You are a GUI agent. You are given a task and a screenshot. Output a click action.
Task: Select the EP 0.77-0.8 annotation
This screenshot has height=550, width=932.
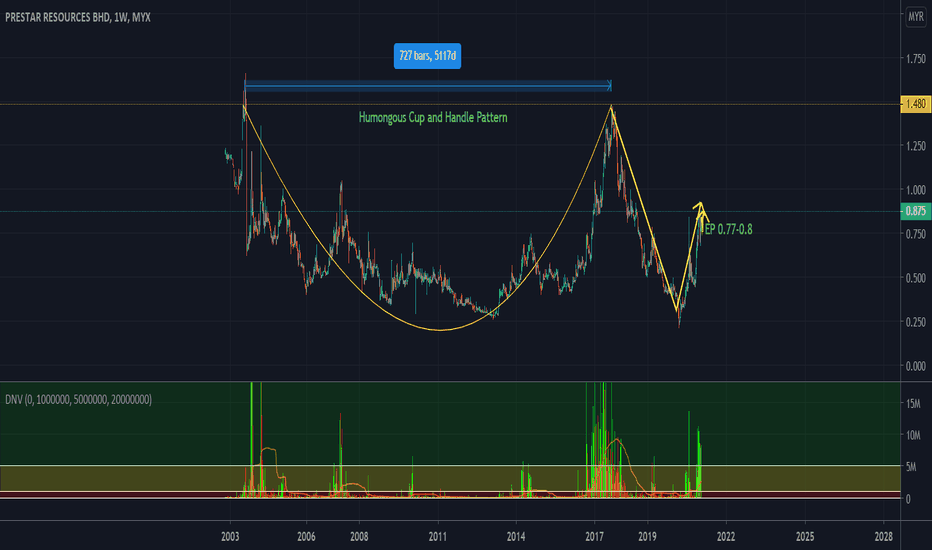click(728, 230)
